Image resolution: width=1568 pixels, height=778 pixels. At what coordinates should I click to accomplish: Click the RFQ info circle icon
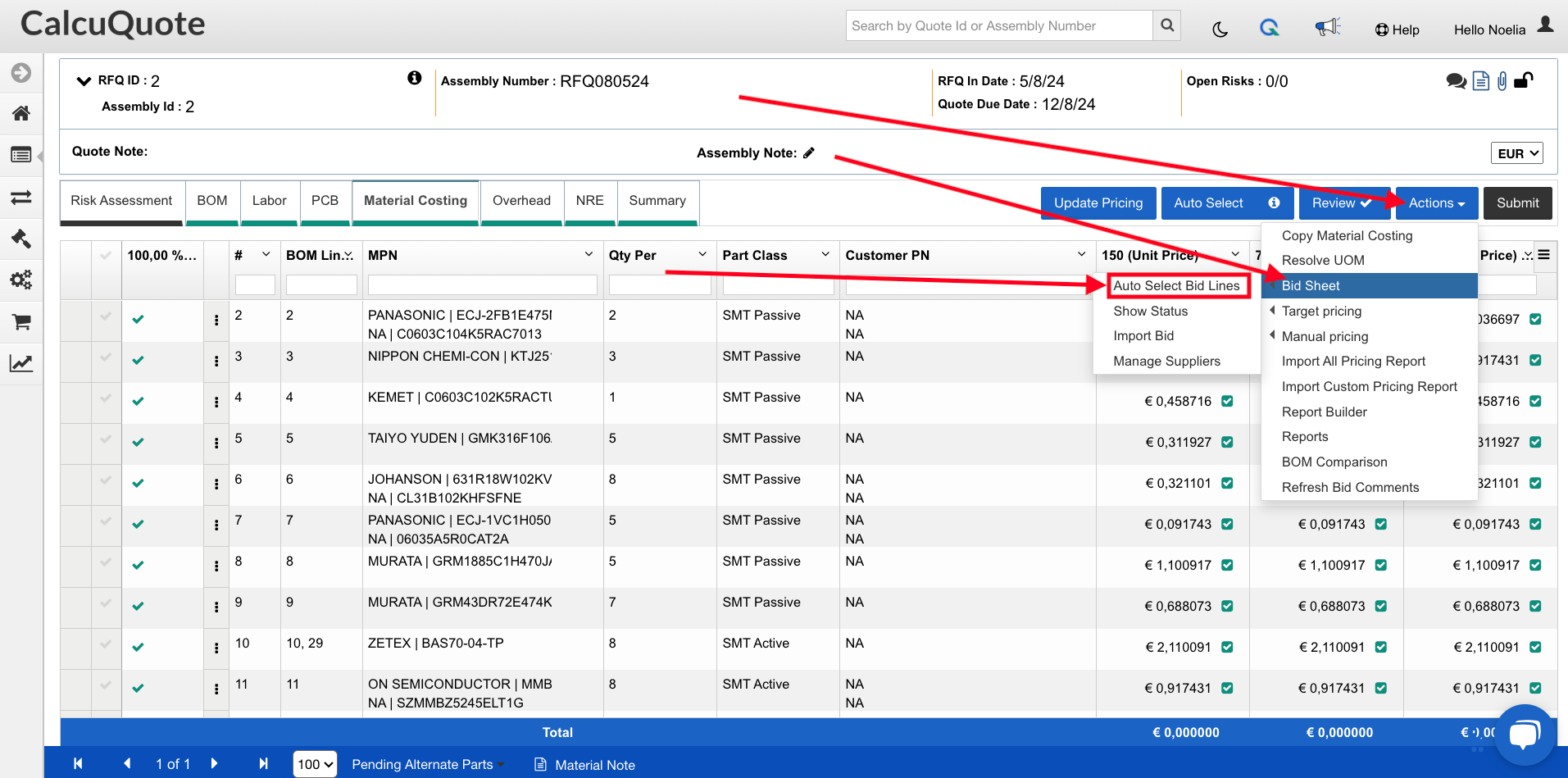[x=415, y=78]
